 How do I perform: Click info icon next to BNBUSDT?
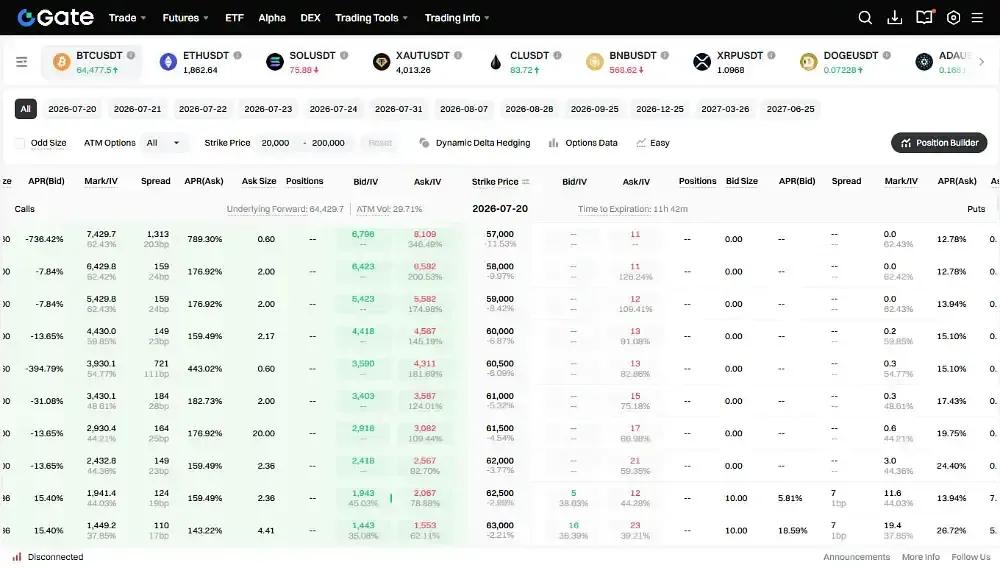click(x=665, y=55)
